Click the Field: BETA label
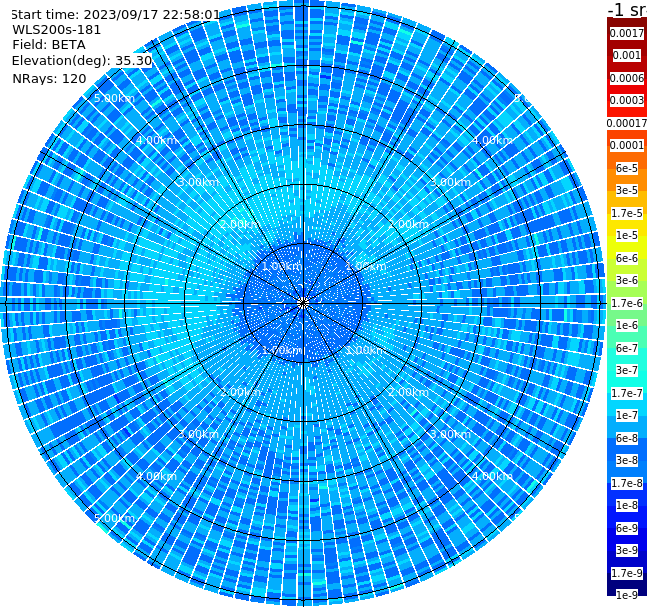 pyautogui.click(x=49, y=45)
